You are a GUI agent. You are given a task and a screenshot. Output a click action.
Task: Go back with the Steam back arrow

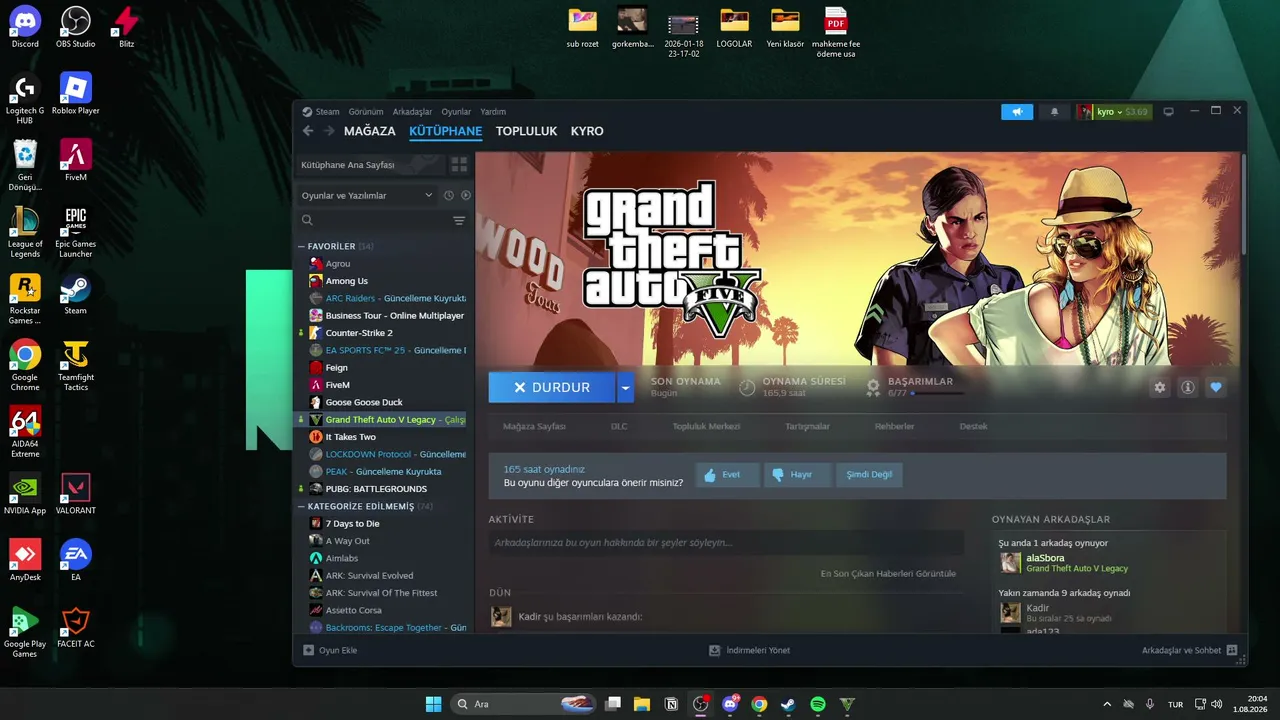coord(308,131)
